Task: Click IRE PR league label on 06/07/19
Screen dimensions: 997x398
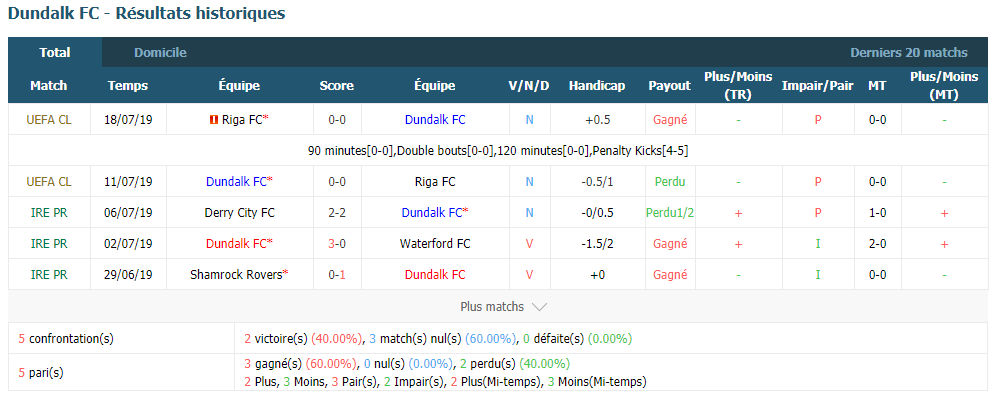Action: coord(49,213)
